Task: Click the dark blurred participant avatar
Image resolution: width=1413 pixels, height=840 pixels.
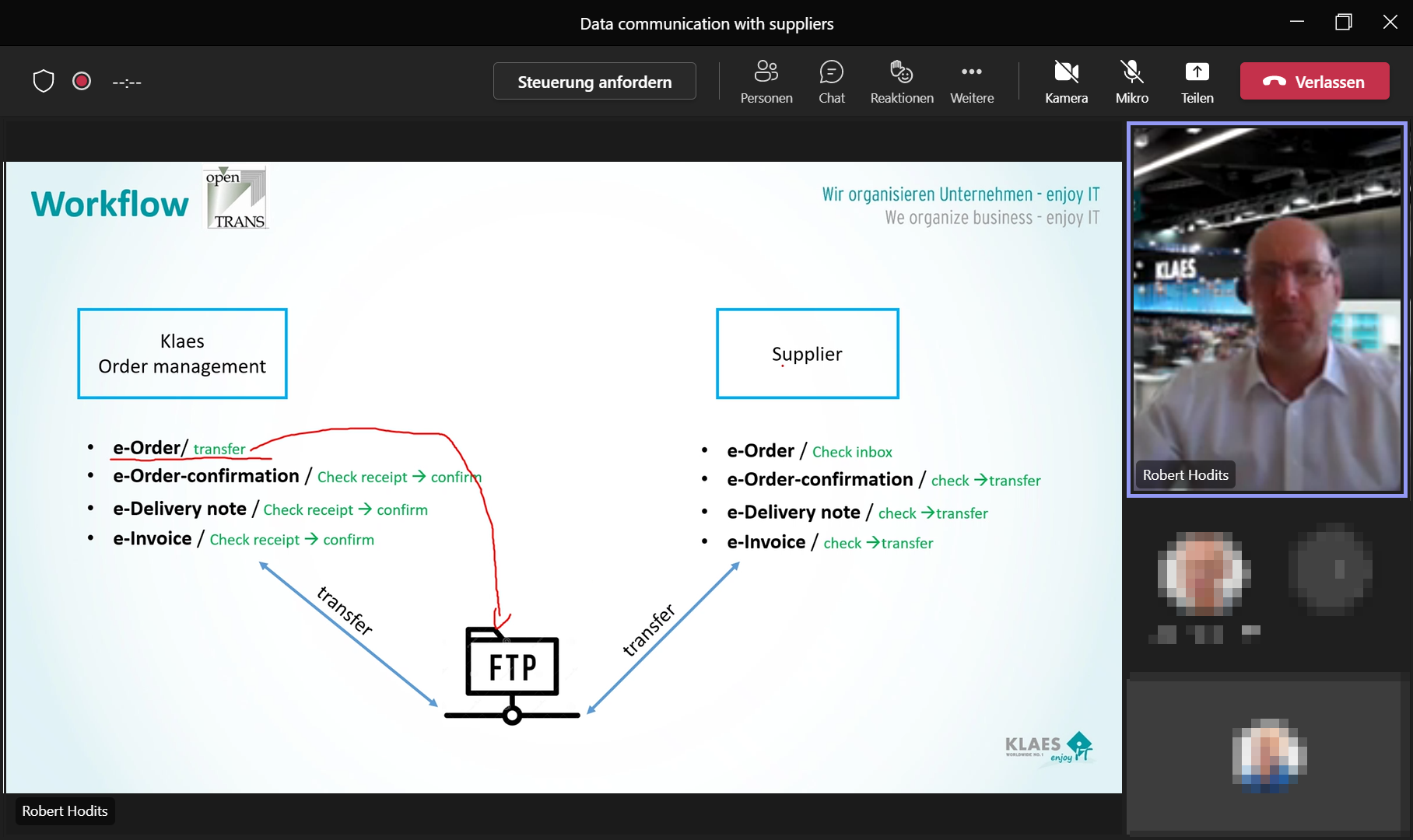Action: point(1331,570)
